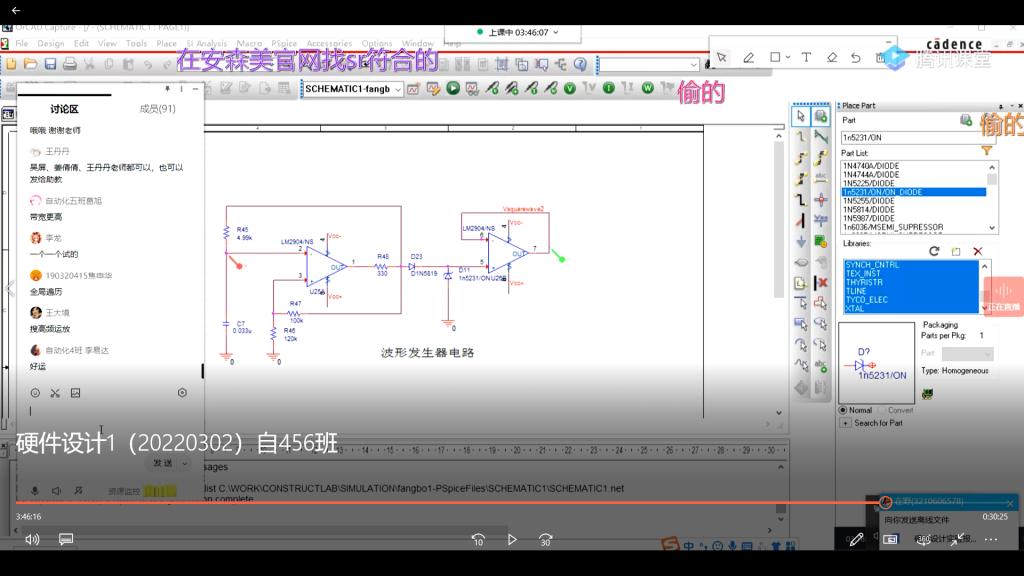1024x576 pixels.
Task: Open the Edit menu
Action: click(81, 44)
